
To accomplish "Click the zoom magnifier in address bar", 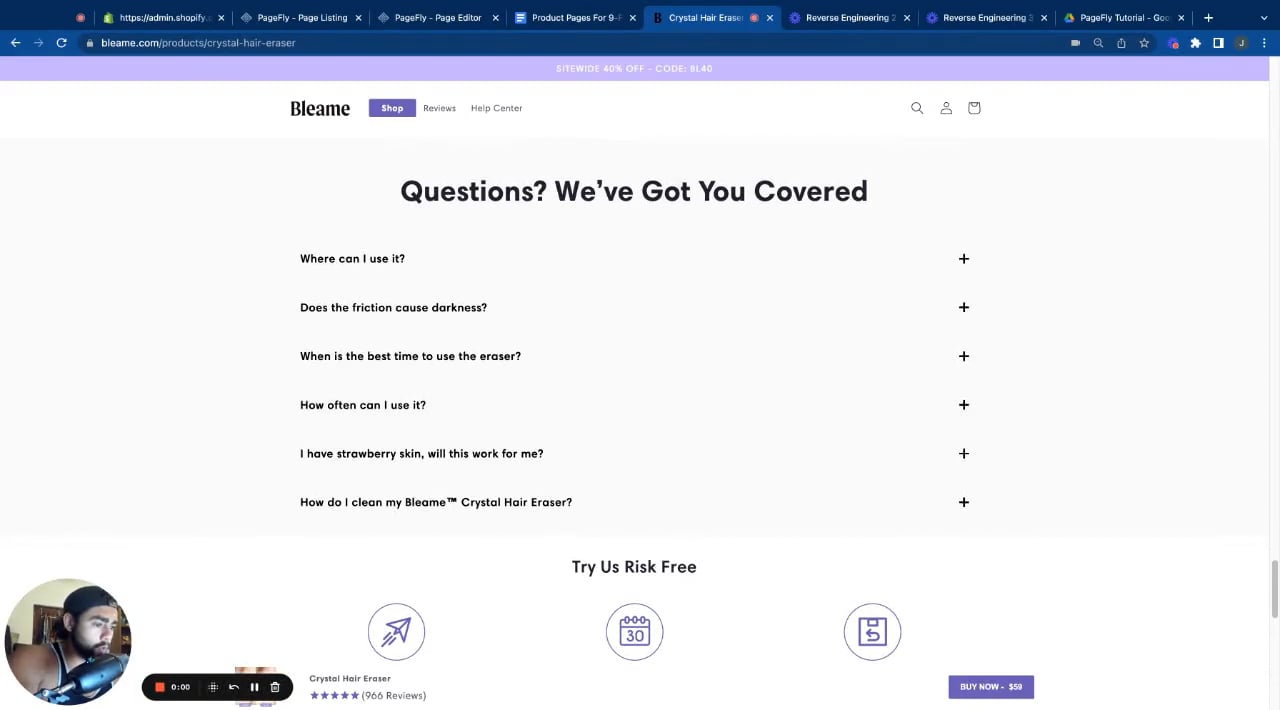I will pyautogui.click(x=1098, y=43).
